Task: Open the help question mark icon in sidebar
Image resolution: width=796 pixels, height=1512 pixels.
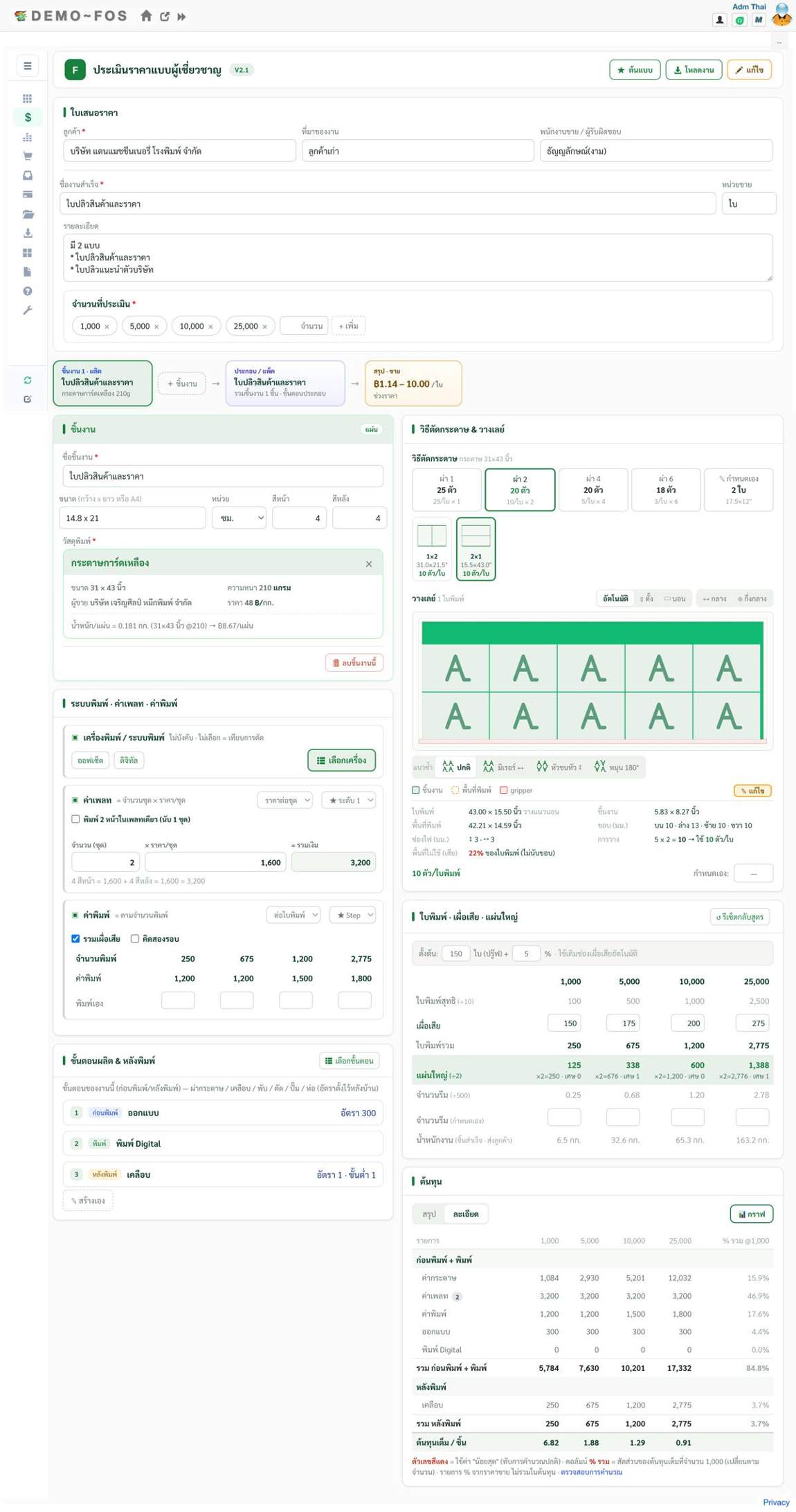Action: pyautogui.click(x=28, y=291)
